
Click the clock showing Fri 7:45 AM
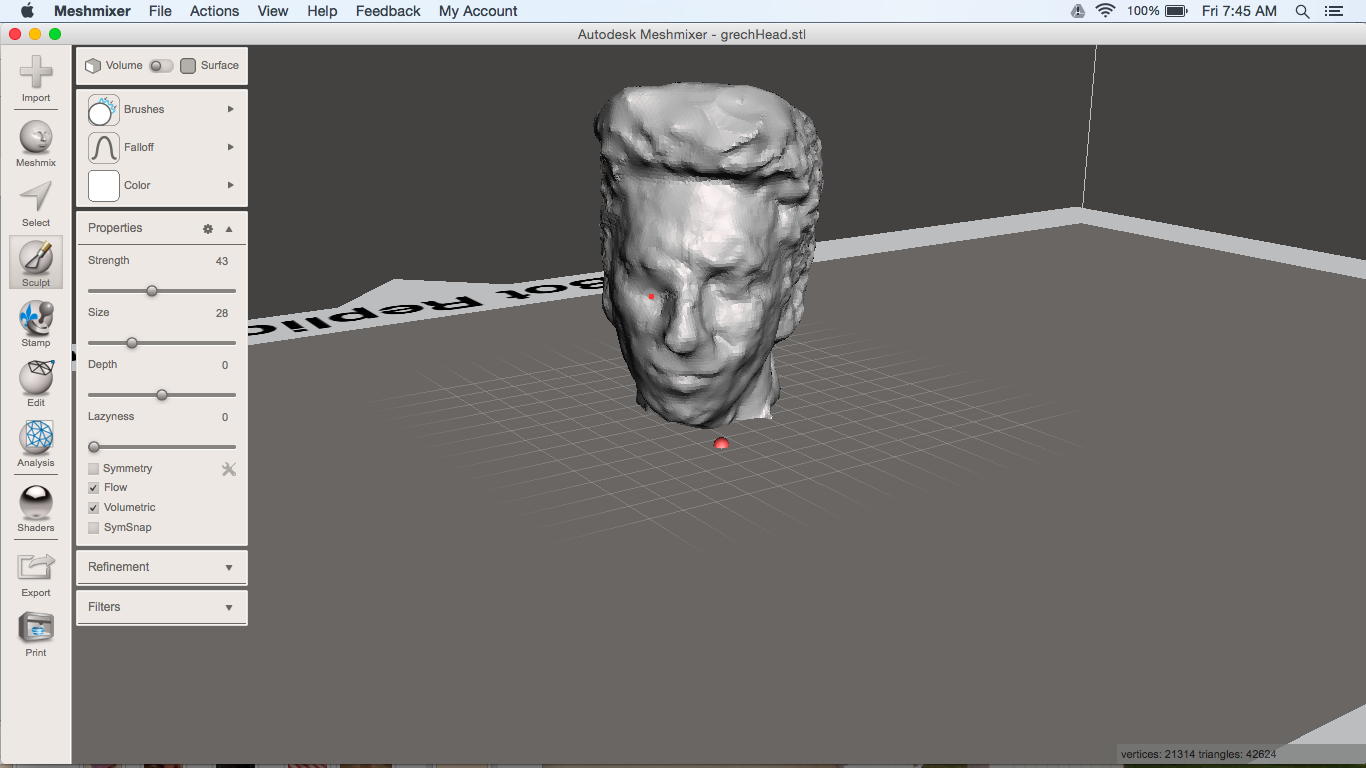coord(1239,11)
